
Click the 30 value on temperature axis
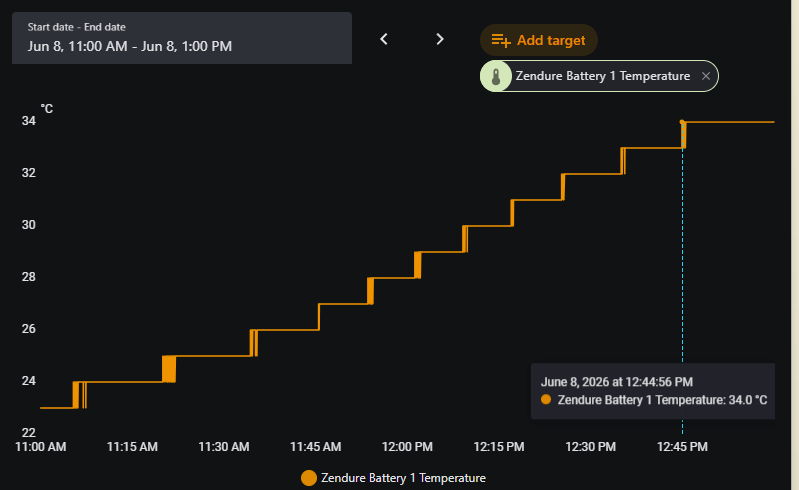point(29,225)
